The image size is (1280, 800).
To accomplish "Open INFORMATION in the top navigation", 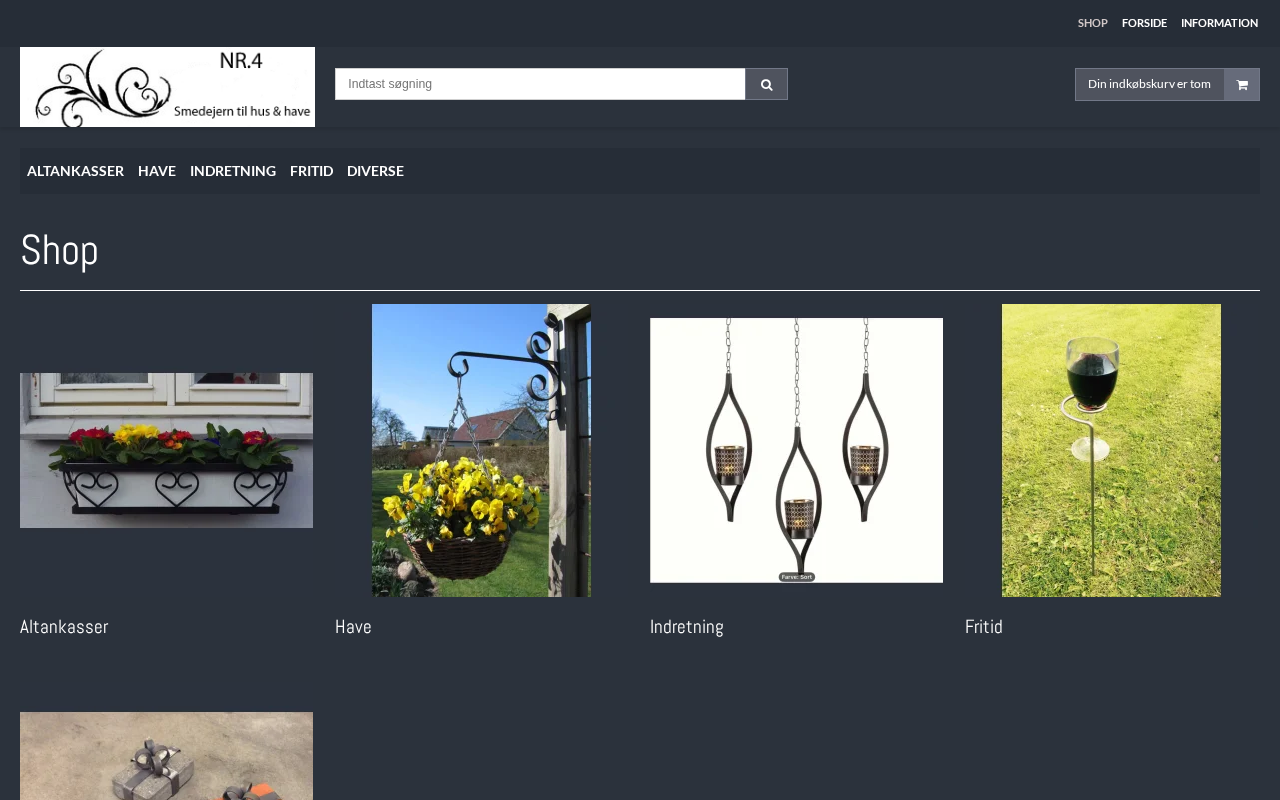I will point(1219,23).
